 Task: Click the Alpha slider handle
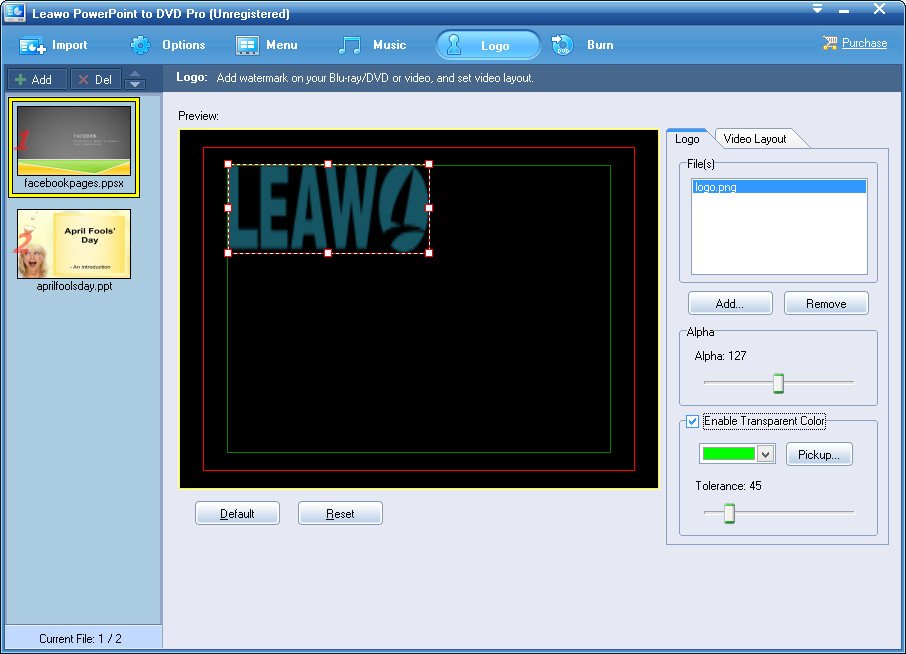(x=778, y=383)
